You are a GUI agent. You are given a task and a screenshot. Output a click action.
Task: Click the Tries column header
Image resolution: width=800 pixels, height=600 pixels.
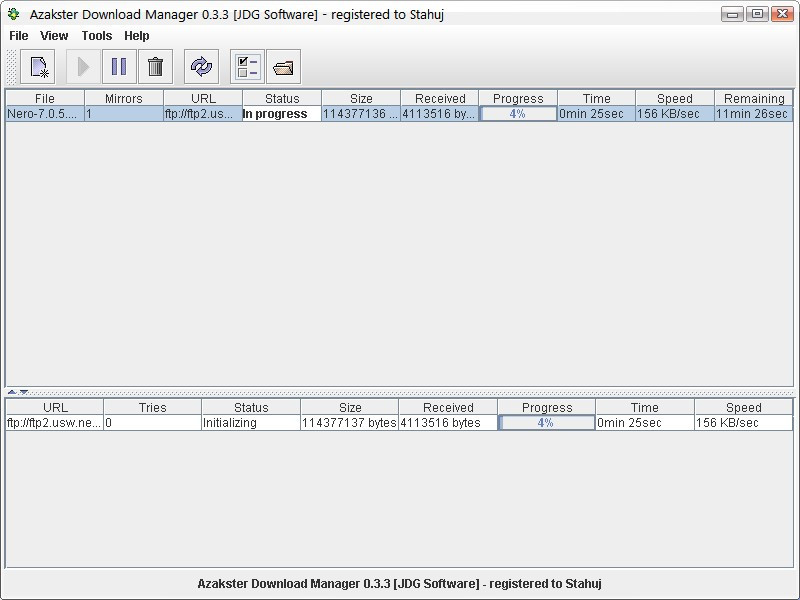coord(153,407)
